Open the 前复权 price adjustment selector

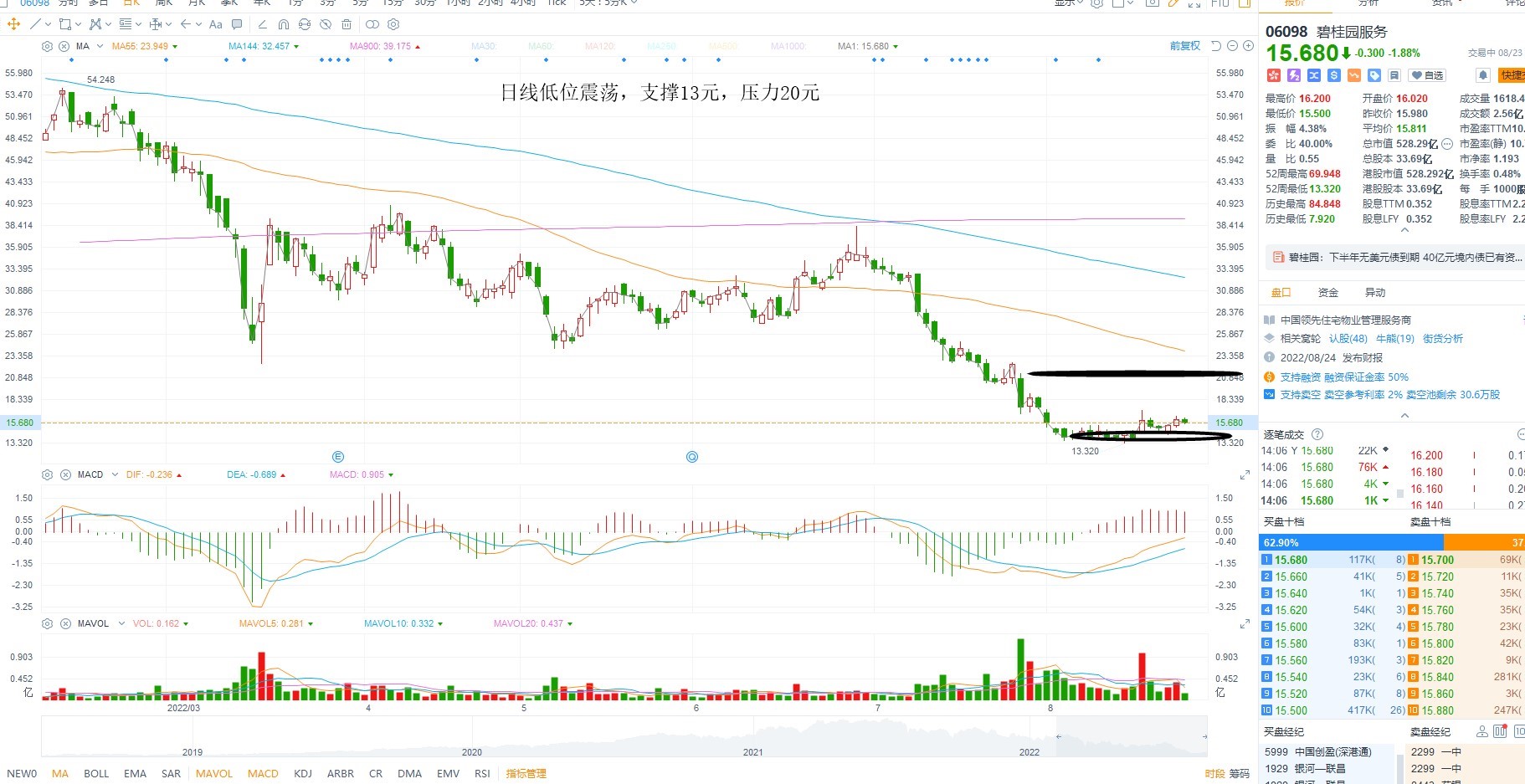tap(1185, 46)
